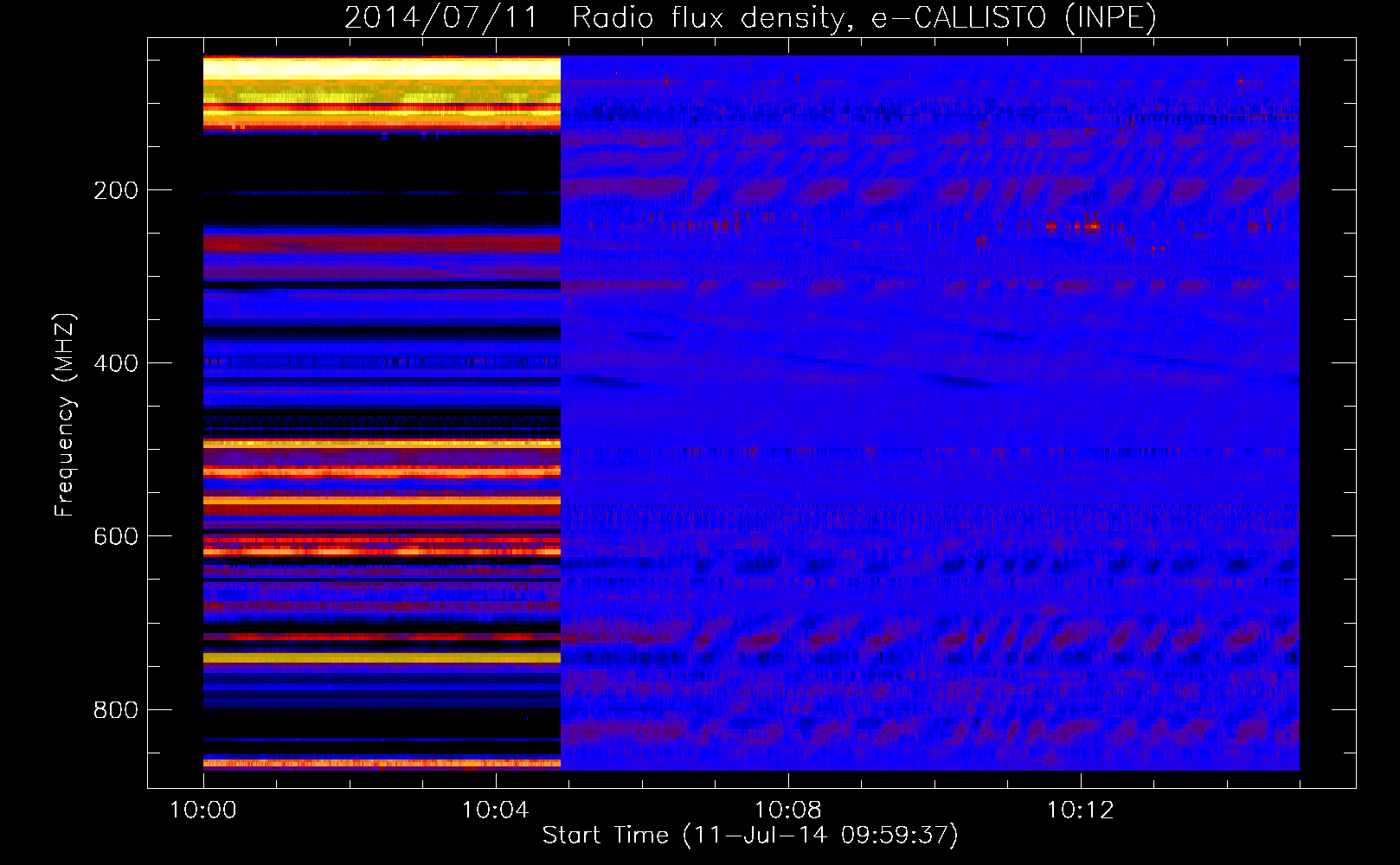Click the 'Frequency (MHZ)' axis label
1400x865 pixels.
(65, 415)
